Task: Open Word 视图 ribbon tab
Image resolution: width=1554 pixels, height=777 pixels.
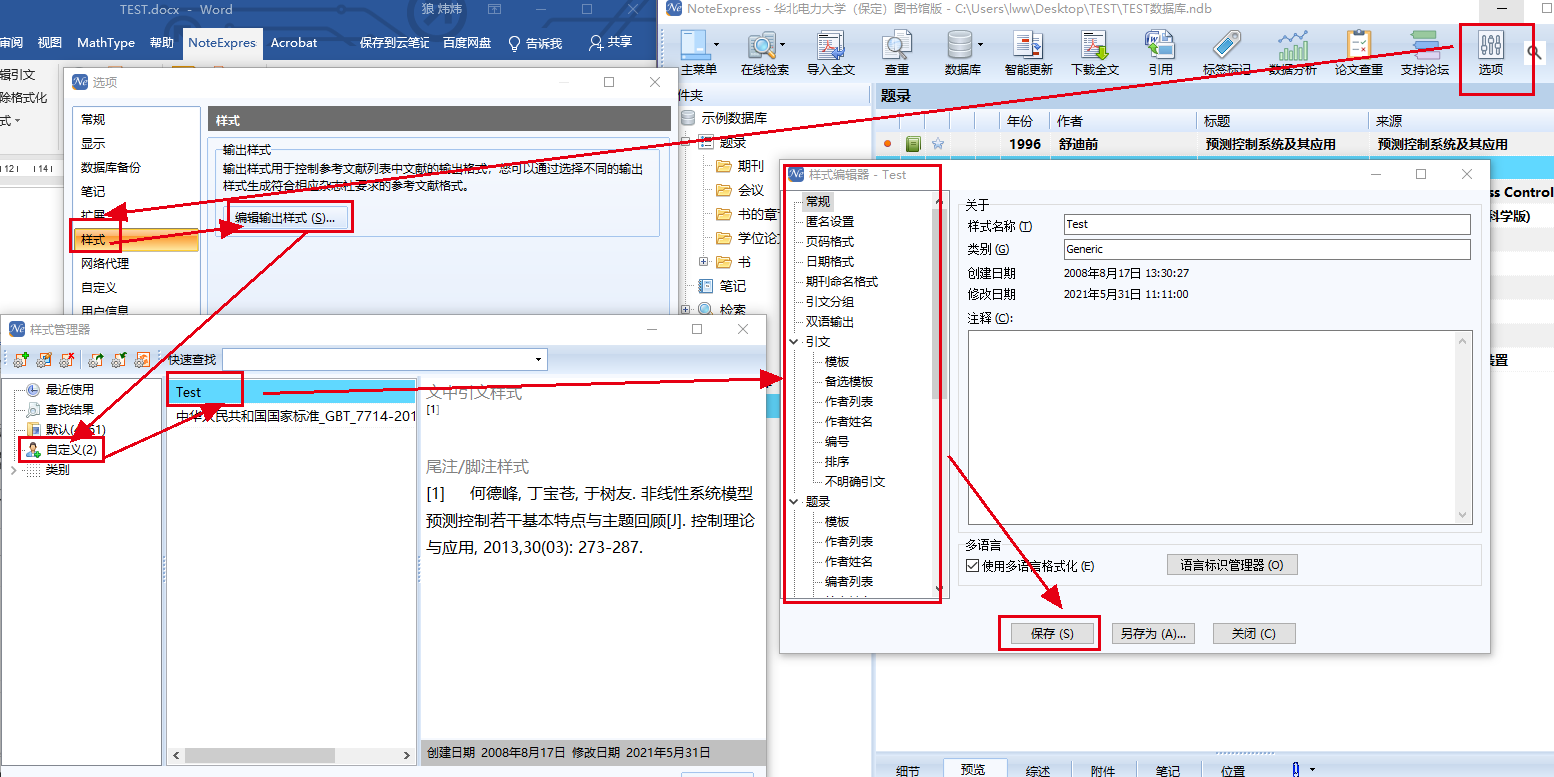Action: coord(50,42)
